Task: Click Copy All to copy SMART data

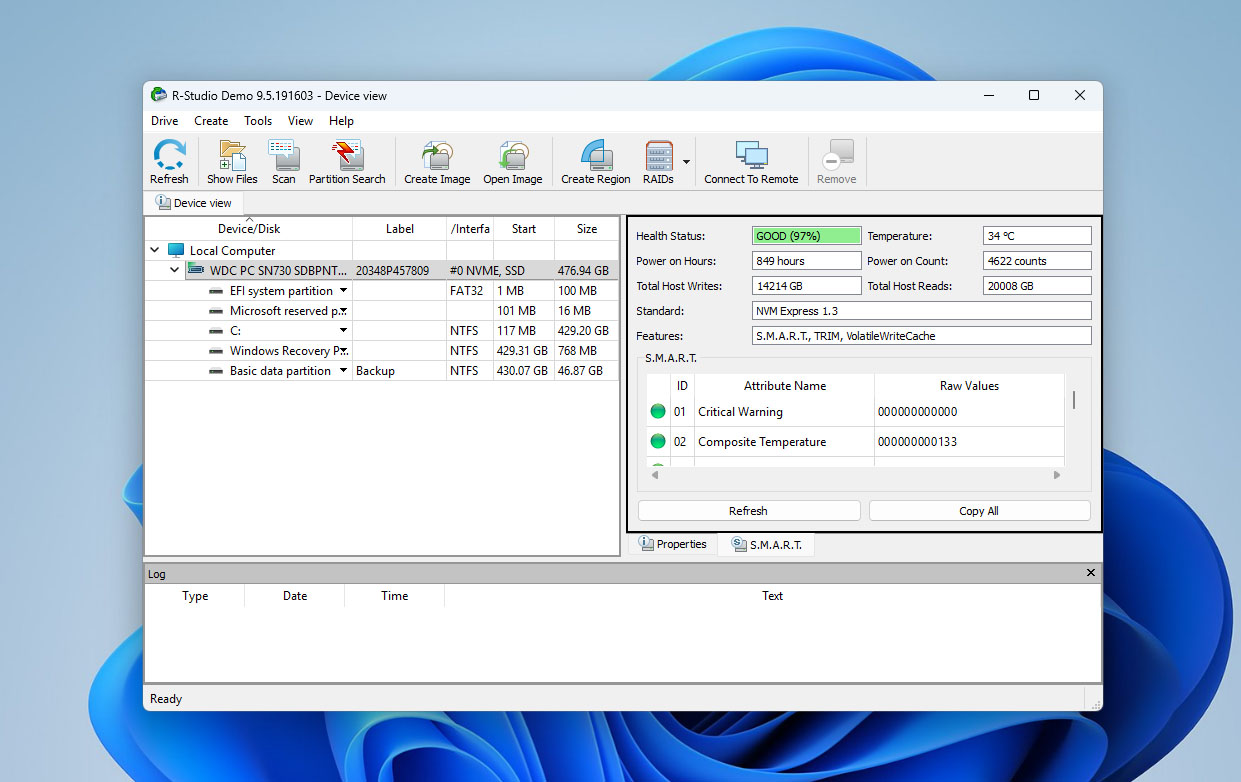Action: [x=978, y=510]
